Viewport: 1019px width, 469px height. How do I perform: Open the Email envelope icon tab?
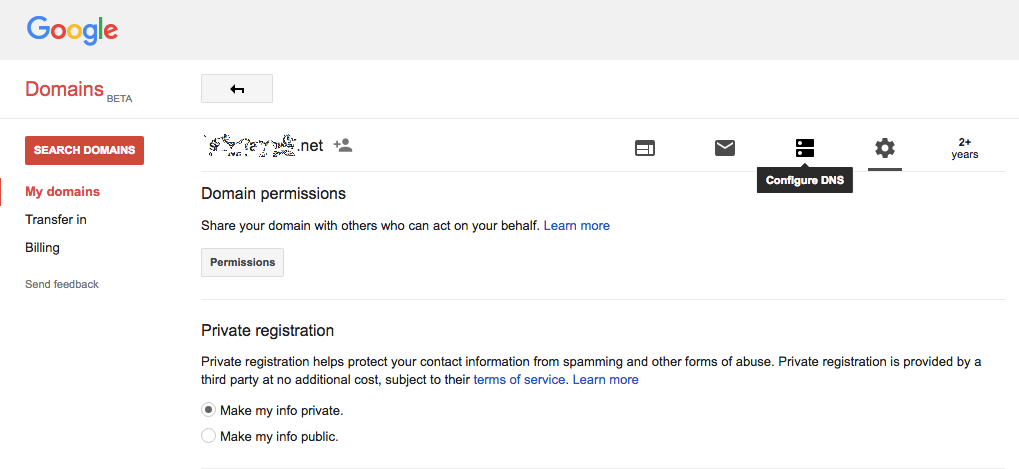(725, 148)
